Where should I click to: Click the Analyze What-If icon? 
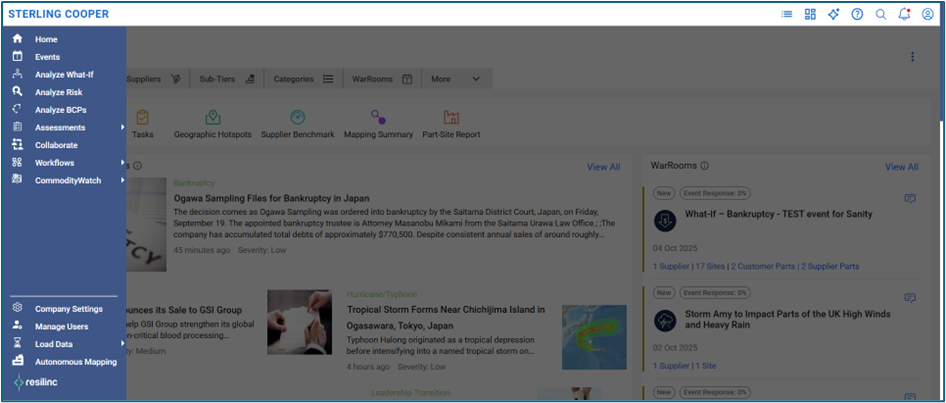(x=17, y=74)
